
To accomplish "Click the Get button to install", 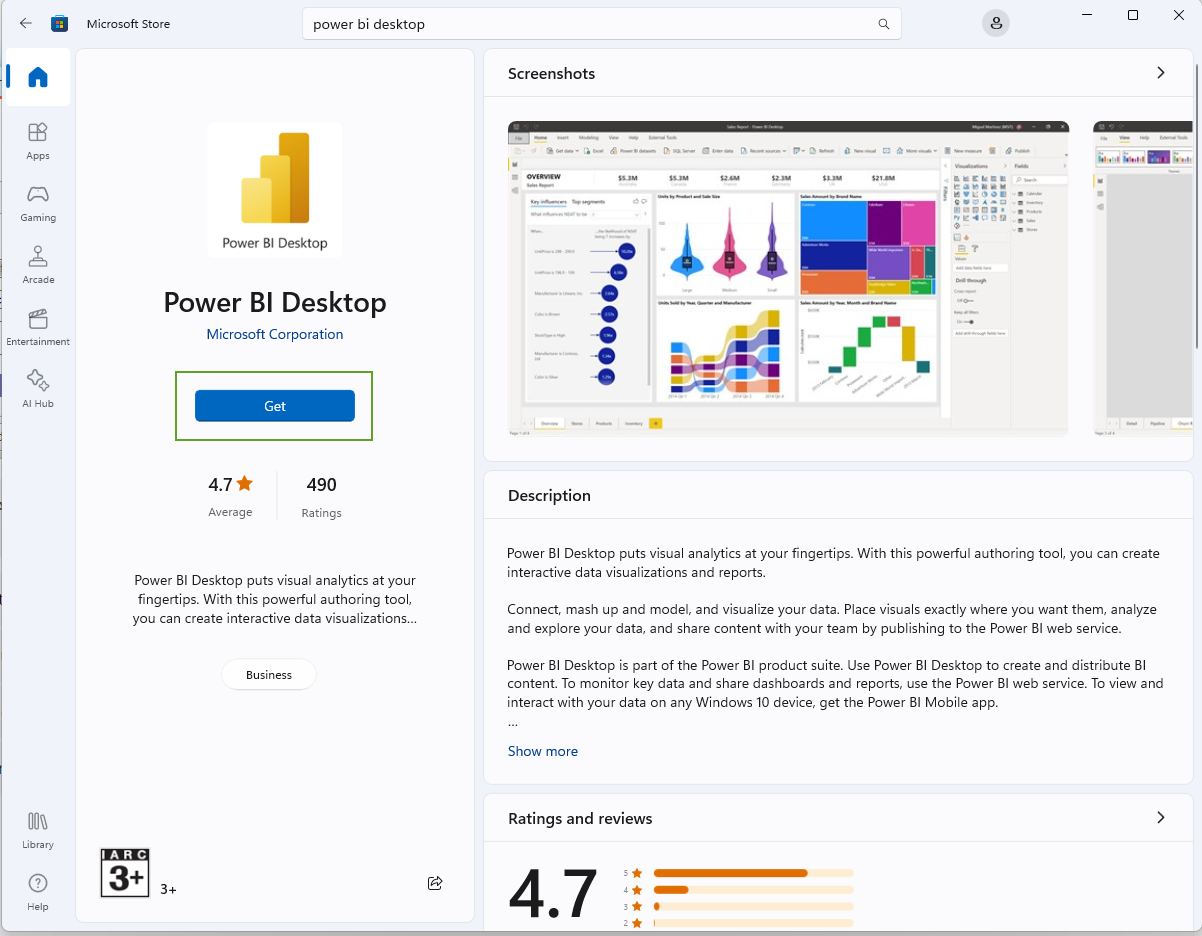I will pos(275,406).
